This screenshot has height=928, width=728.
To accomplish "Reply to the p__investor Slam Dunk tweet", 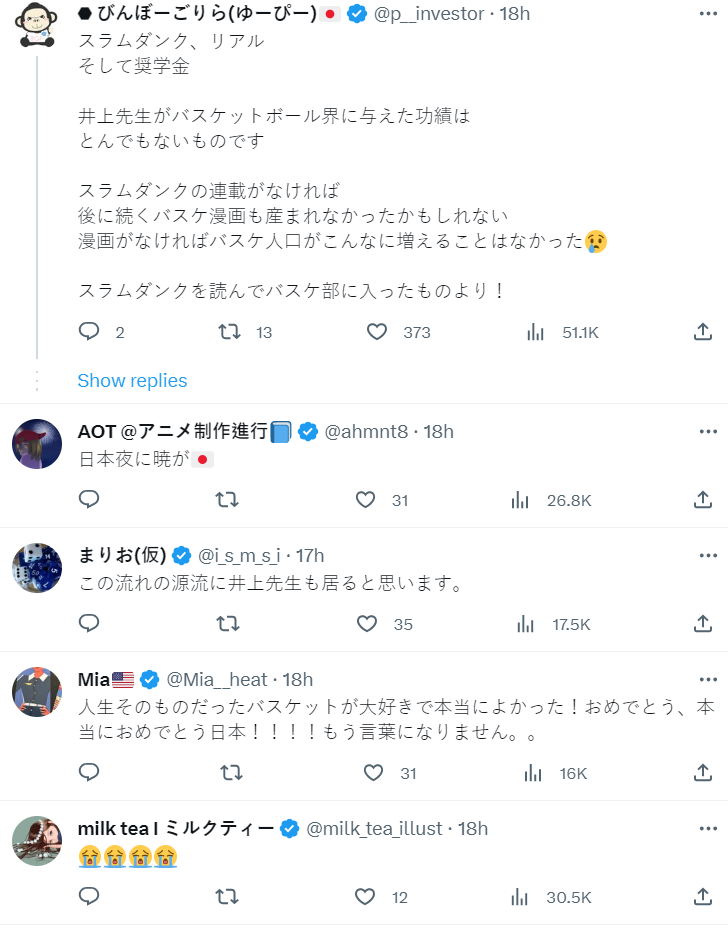I will tap(89, 332).
